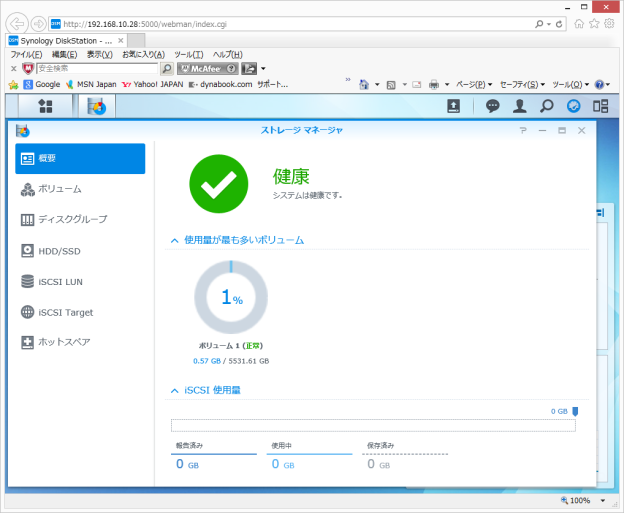Click the favorites star icon
The image size is (624, 513).
(x=594, y=24)
